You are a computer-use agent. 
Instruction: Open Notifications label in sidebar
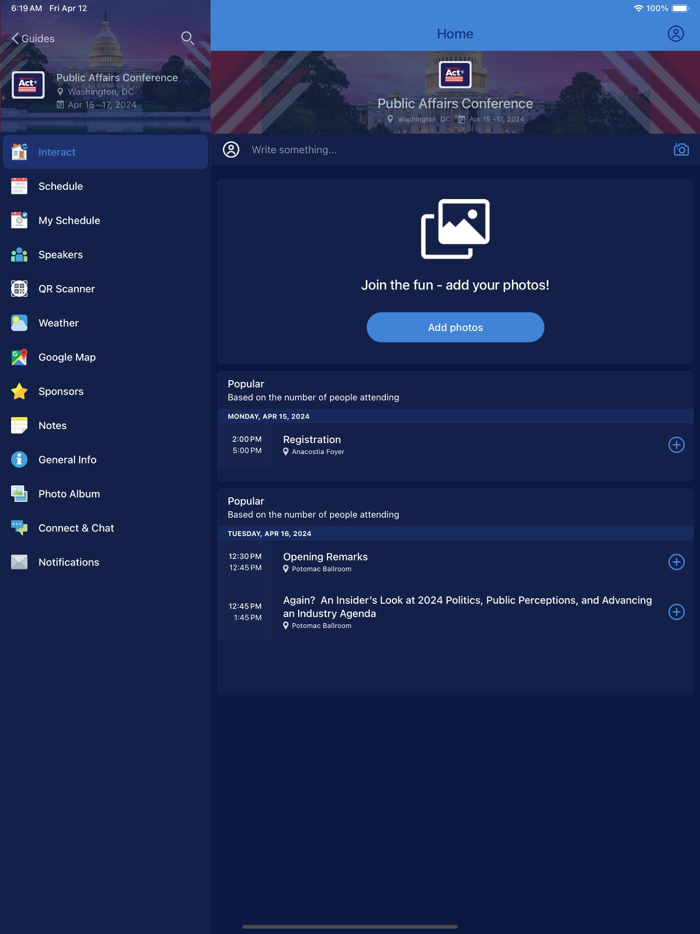pos(69,562)
